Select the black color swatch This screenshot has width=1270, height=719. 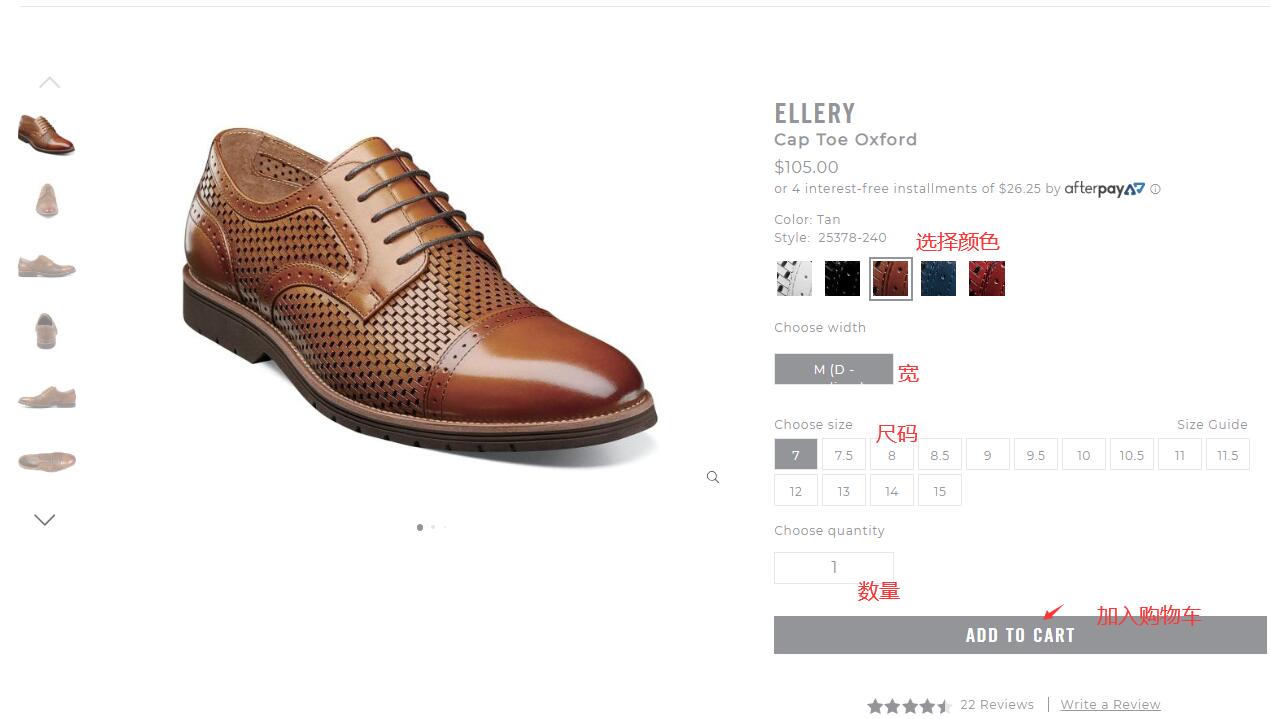coord(842,279)
